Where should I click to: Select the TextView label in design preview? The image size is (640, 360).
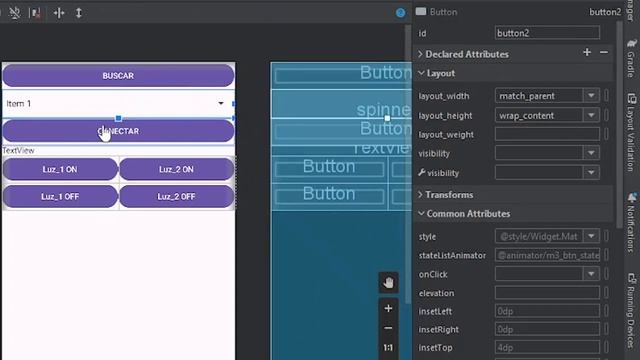pyautogui.click(x=18, y=151)
